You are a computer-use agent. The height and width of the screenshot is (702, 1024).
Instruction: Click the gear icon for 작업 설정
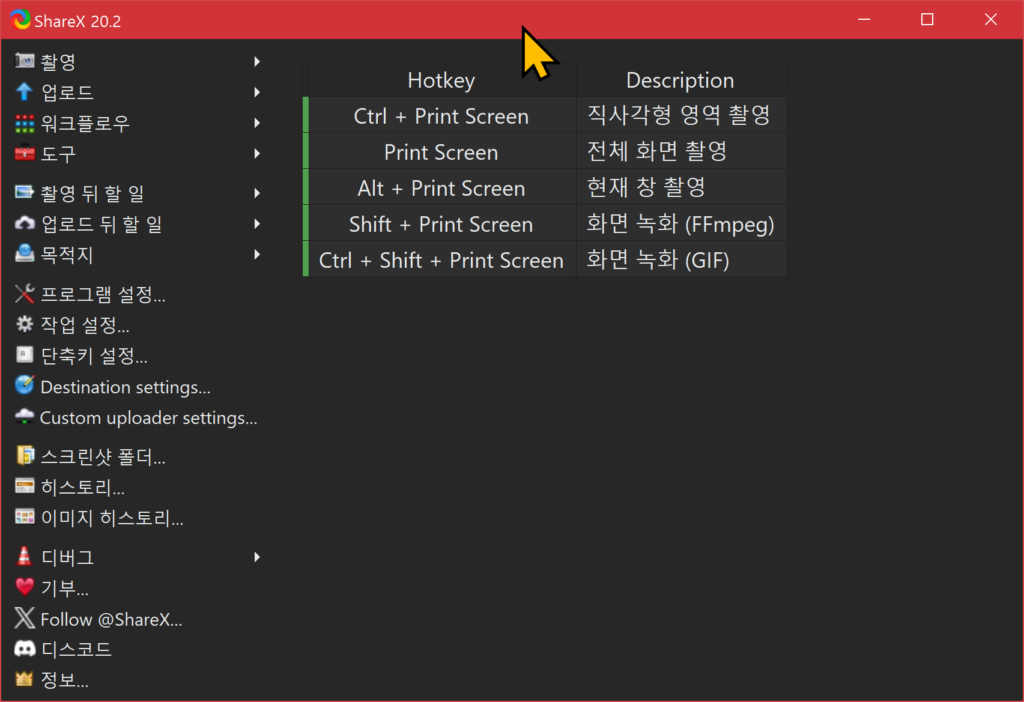point(25,325)
